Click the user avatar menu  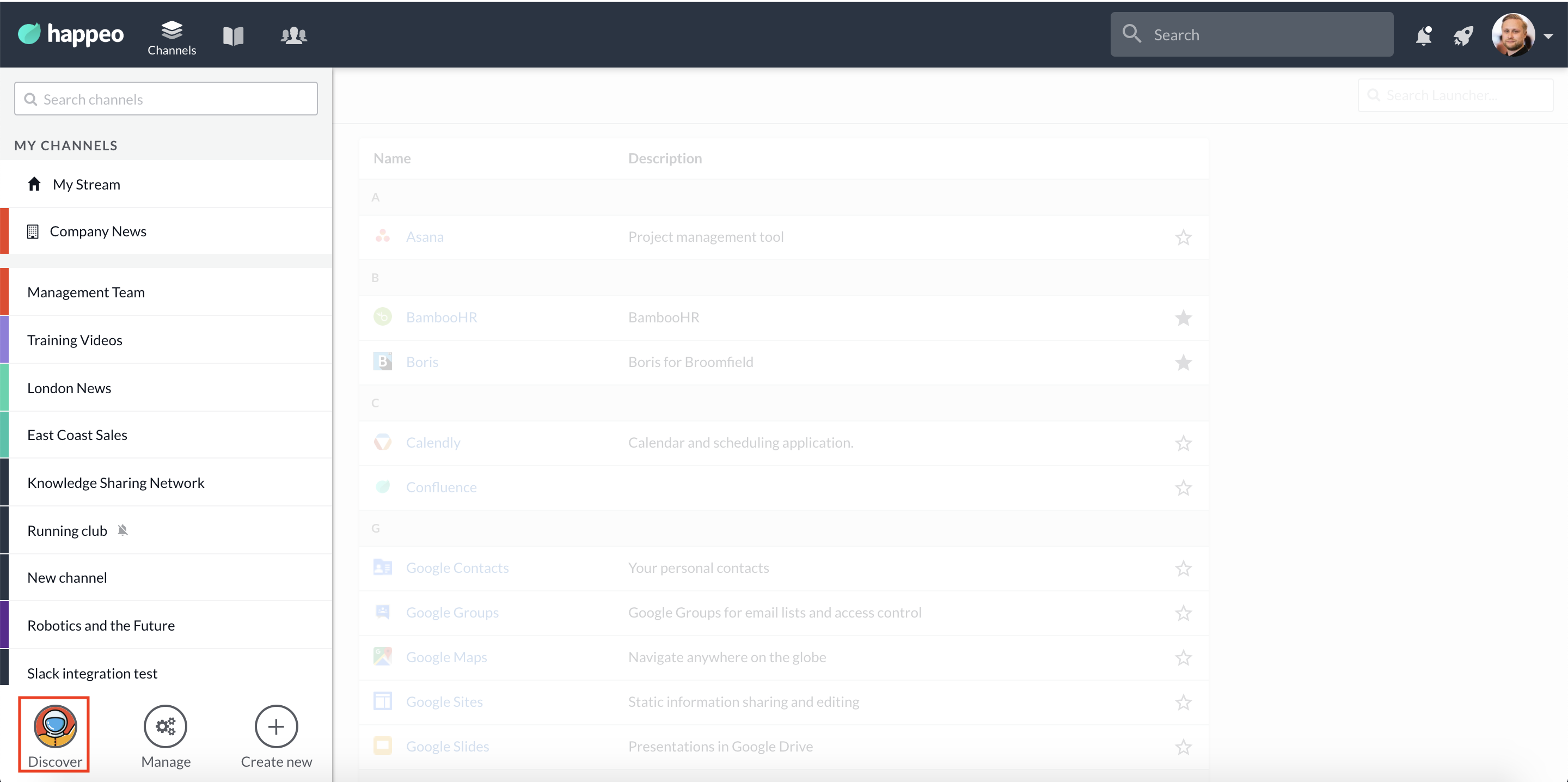tap(1512, 35)
